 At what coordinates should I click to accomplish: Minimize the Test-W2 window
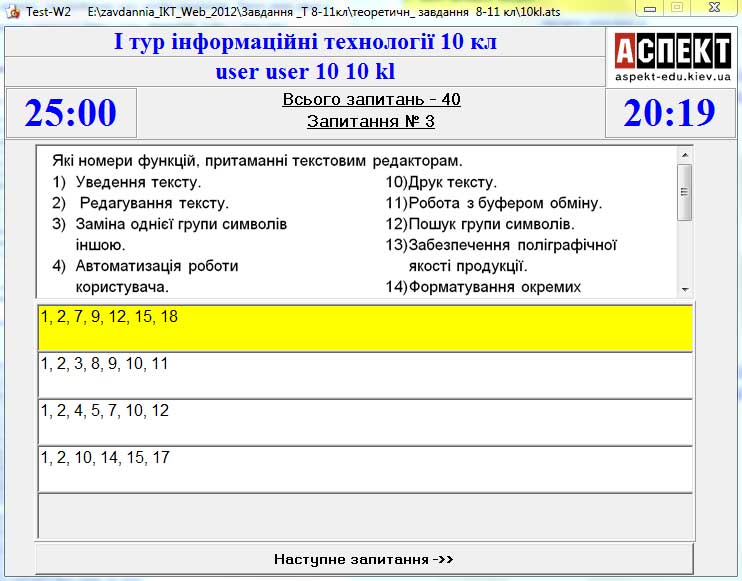tap(650, 9)
